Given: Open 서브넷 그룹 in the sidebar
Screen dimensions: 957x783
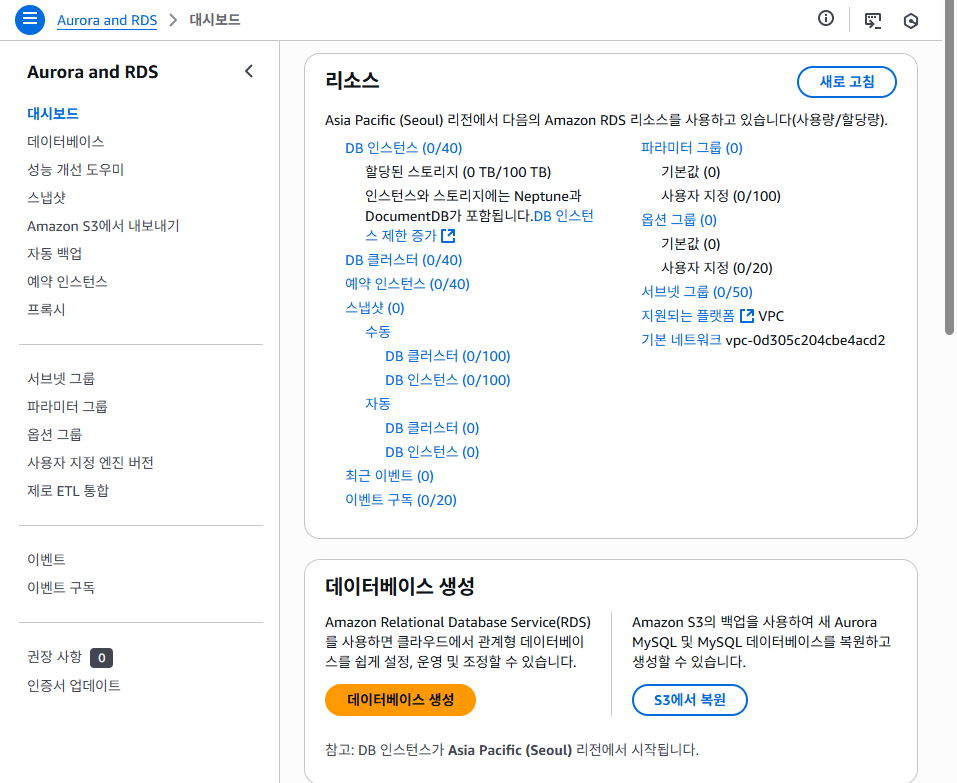Looking at the screenshot, I should [61, 378].
